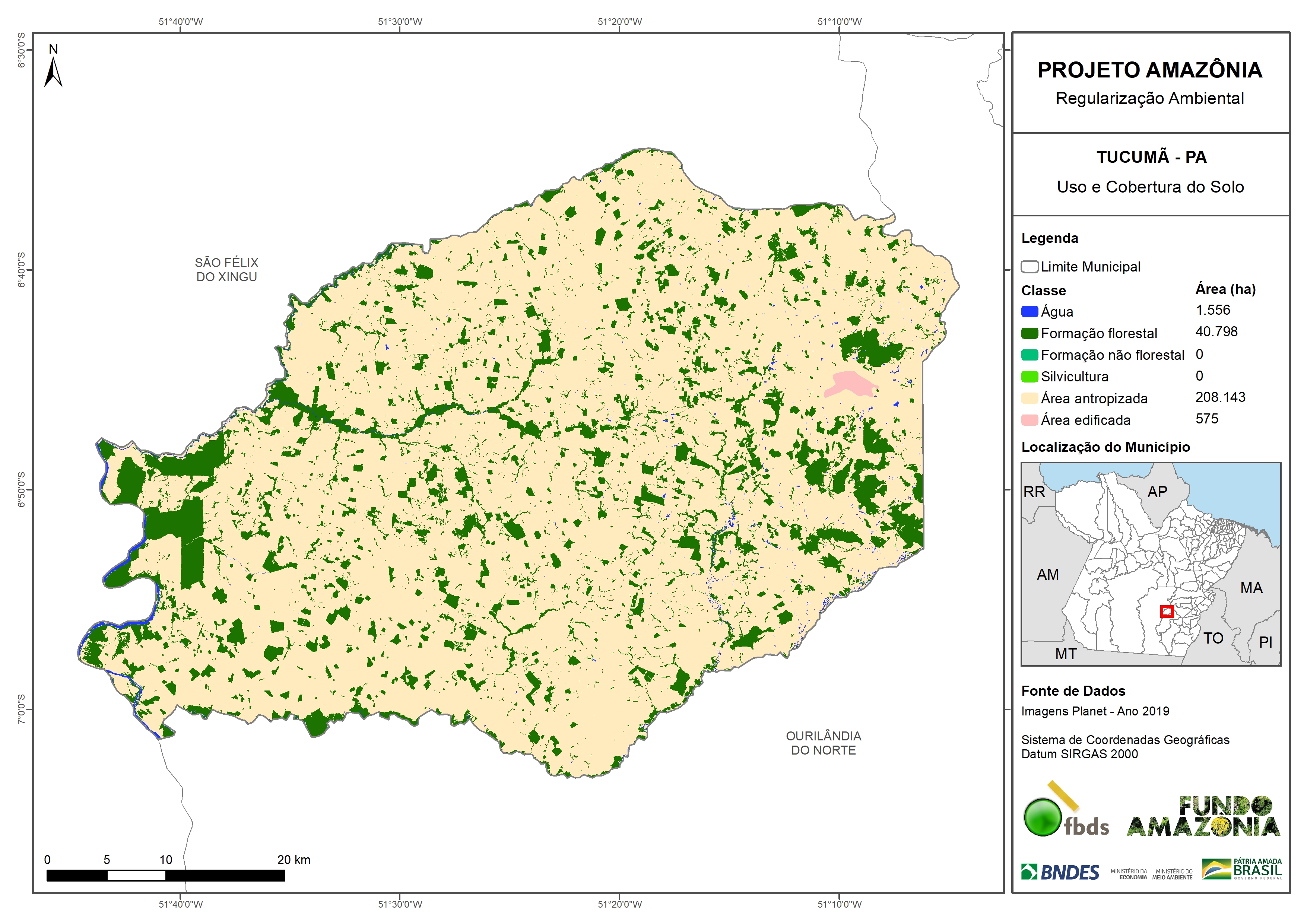
Task: Click the fbds green sphere logo
Action: (x=1042, y=817)
